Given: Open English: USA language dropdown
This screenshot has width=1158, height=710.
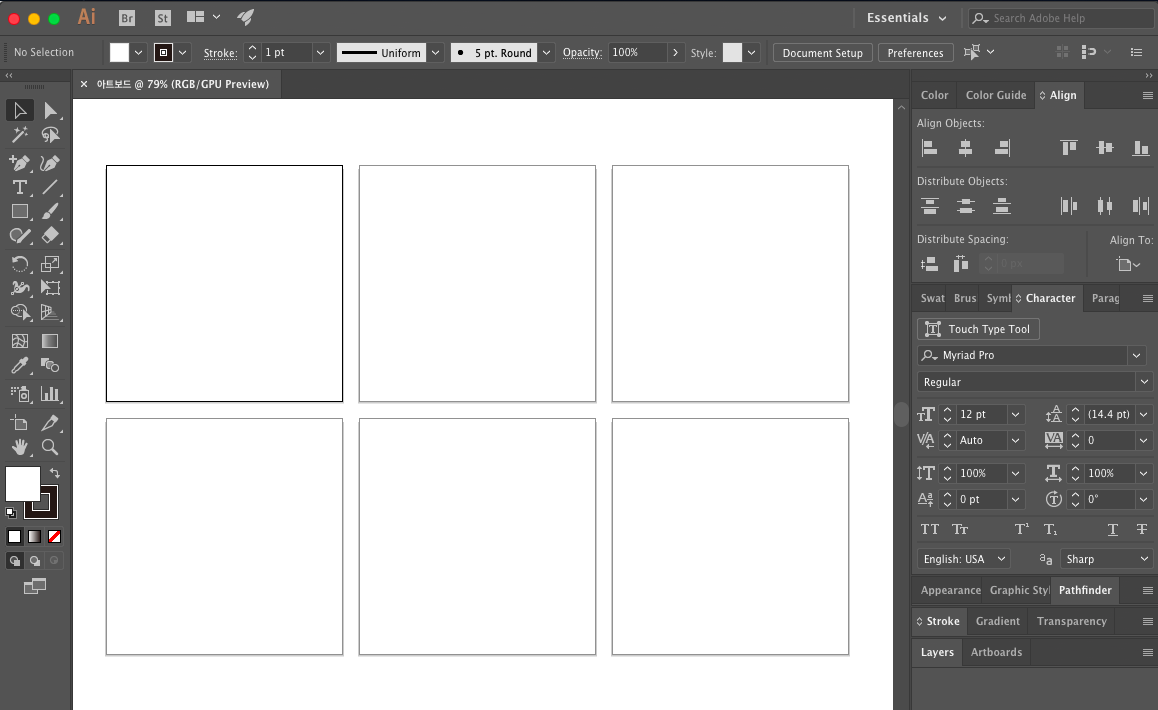Looking at the screenshot, I should point(964,559).
